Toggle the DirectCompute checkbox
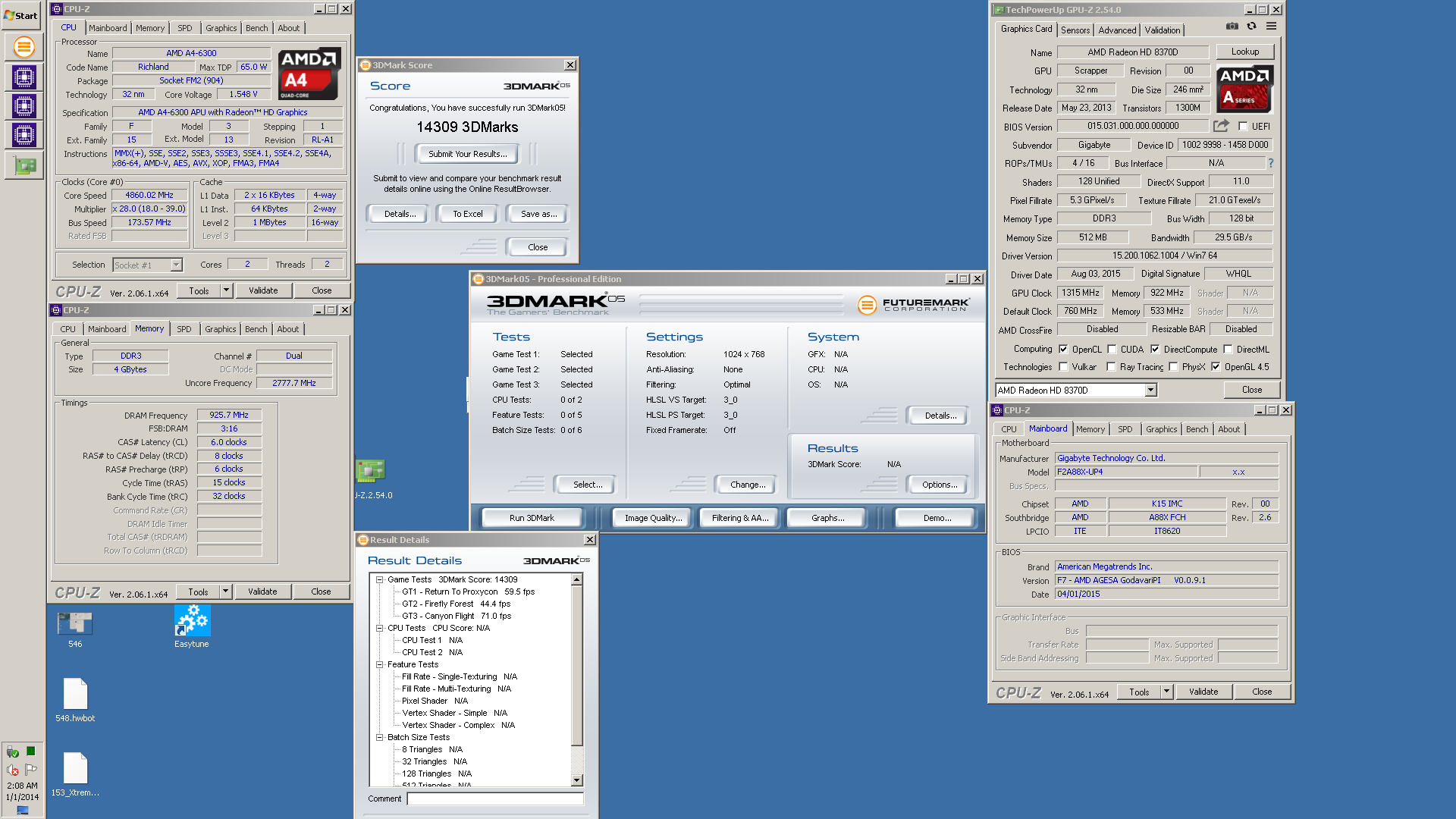Screen dimensions: 1456x819 pyautogui.click(x=1155, y=350)
